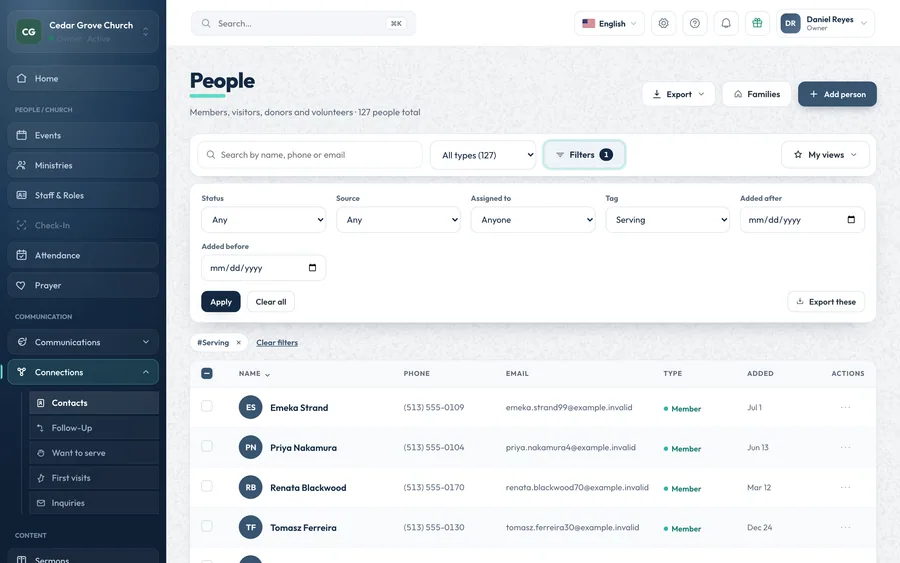Screen dimensions: 900x563
Task: Open actions menu for Emeka Strand
Action: pyautogui.click(x=845, y=407)
